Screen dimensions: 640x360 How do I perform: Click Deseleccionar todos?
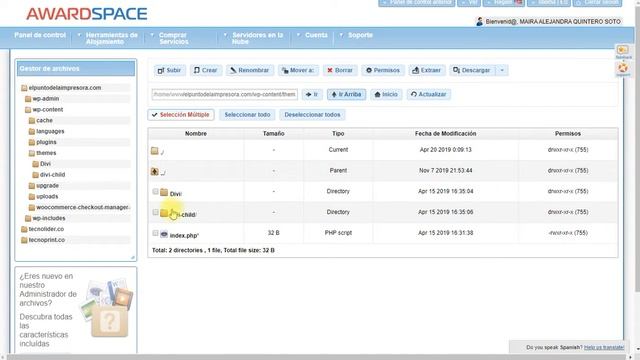pyautogui.click(x=312, y=115)
